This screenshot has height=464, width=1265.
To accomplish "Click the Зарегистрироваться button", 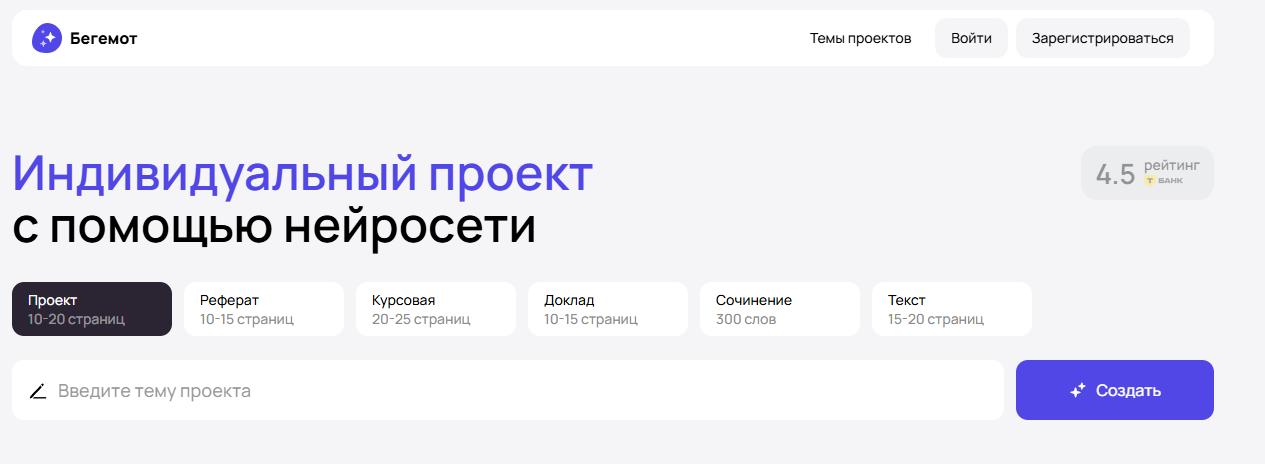I will pyautogui.click(x=1102, y=38).
